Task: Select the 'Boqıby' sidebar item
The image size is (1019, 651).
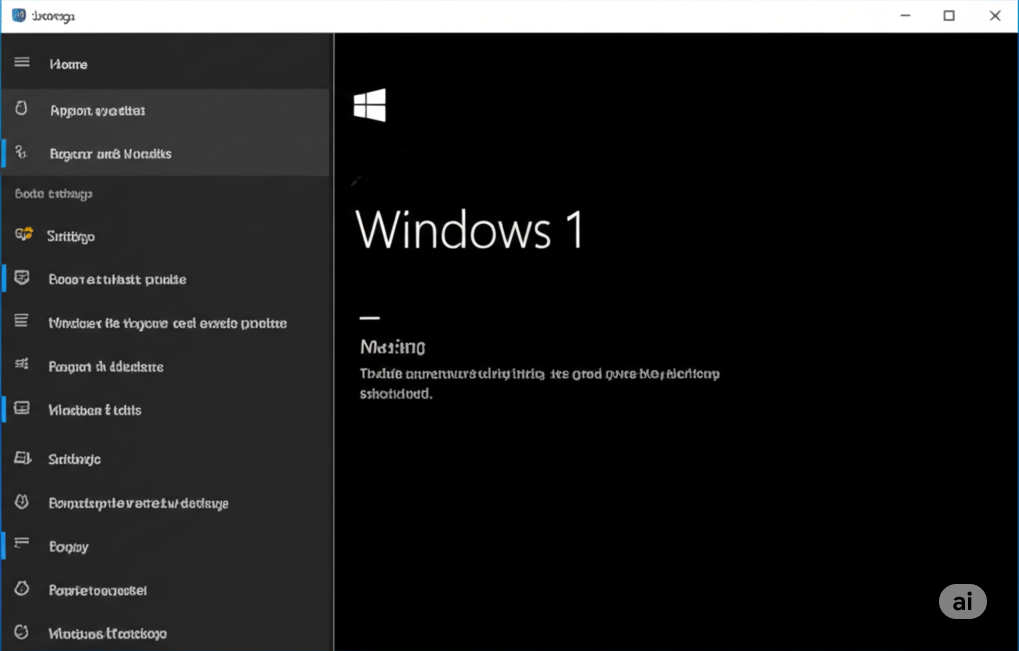Action: 69,547
